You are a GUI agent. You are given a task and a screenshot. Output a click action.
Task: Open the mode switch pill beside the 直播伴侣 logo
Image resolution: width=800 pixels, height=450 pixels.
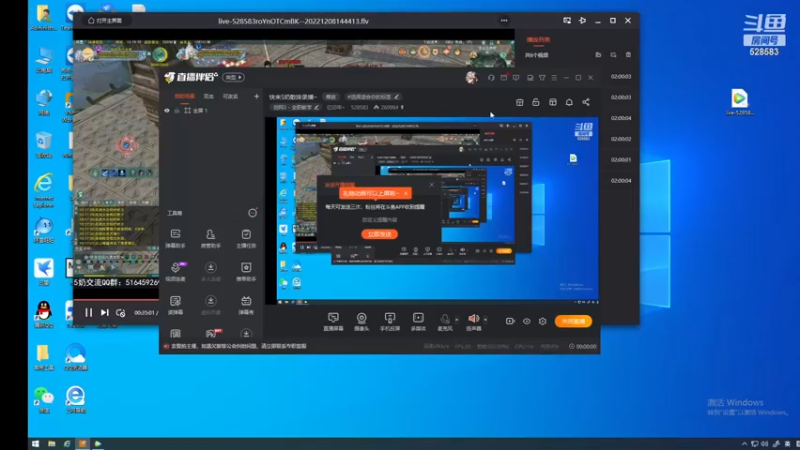point(234,78)
